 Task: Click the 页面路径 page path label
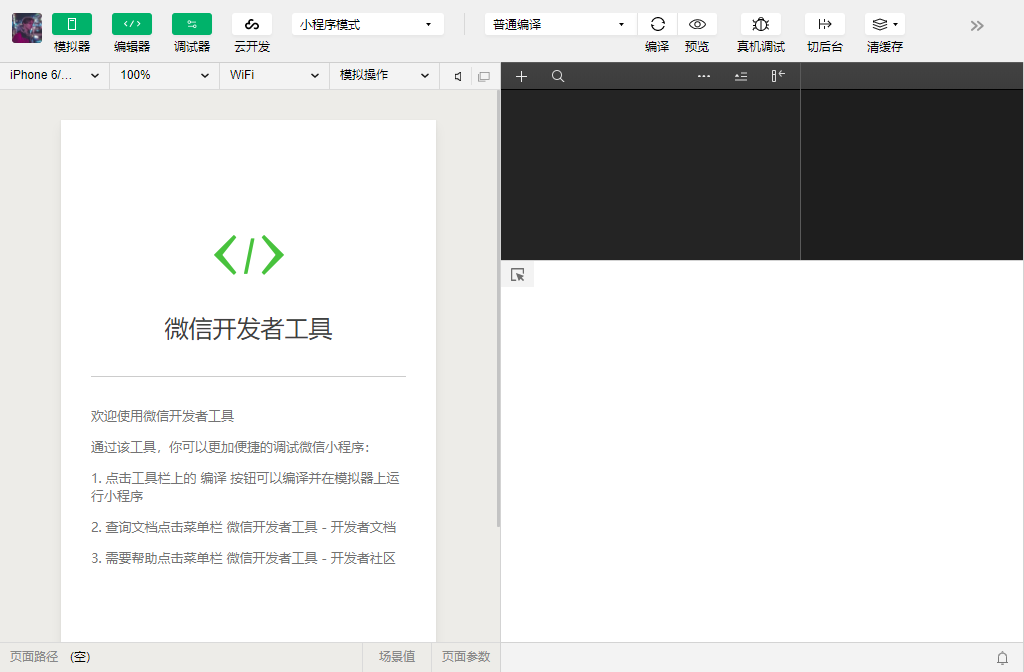(34, 657)
